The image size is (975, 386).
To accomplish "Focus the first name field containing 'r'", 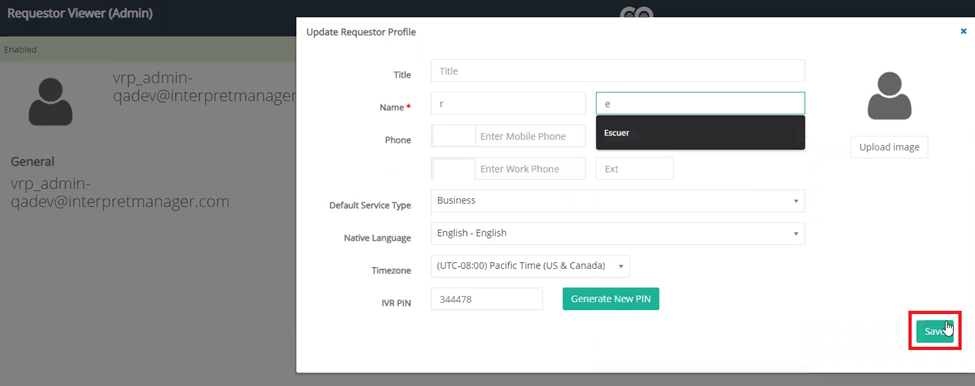I will 508,104.
